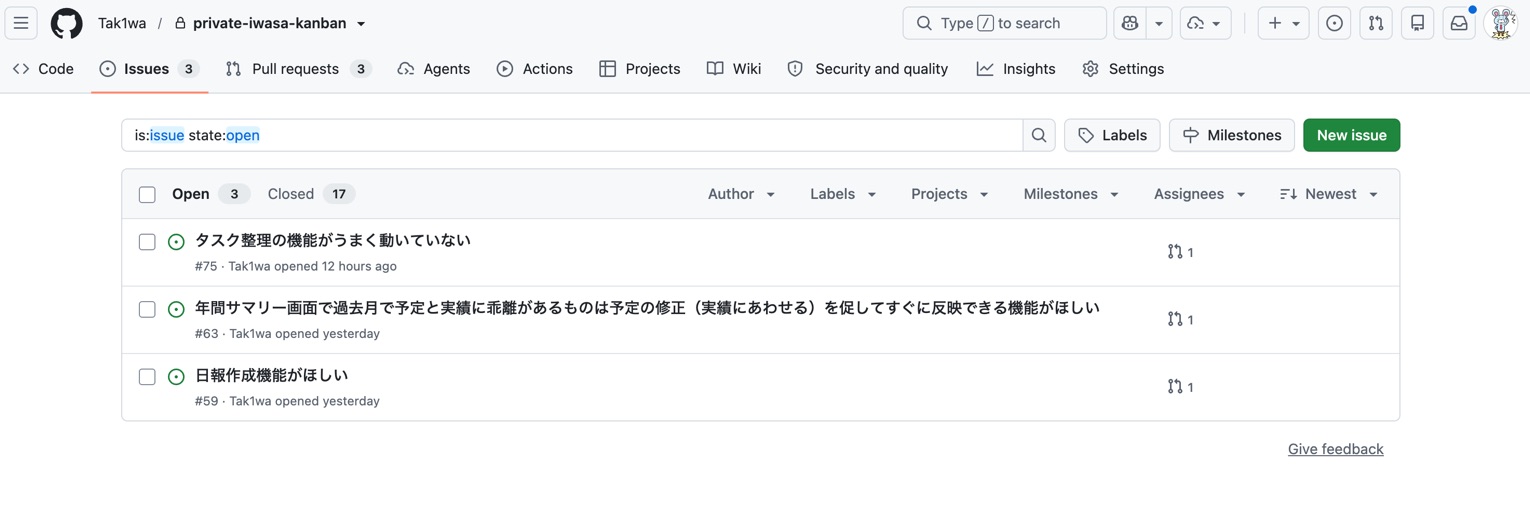Open the Insights tab
Viewport: 1530px width, 513px height.
coord(1016,69)
